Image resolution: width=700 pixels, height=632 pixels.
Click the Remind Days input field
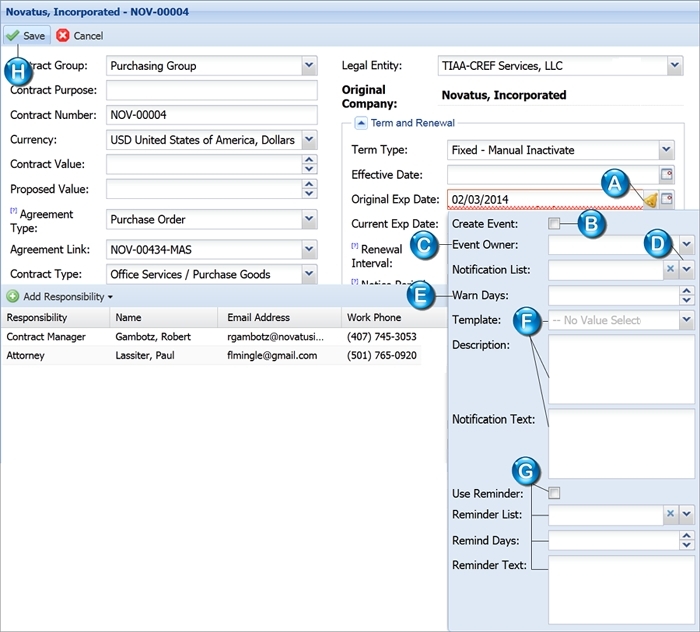coord(613,541)
